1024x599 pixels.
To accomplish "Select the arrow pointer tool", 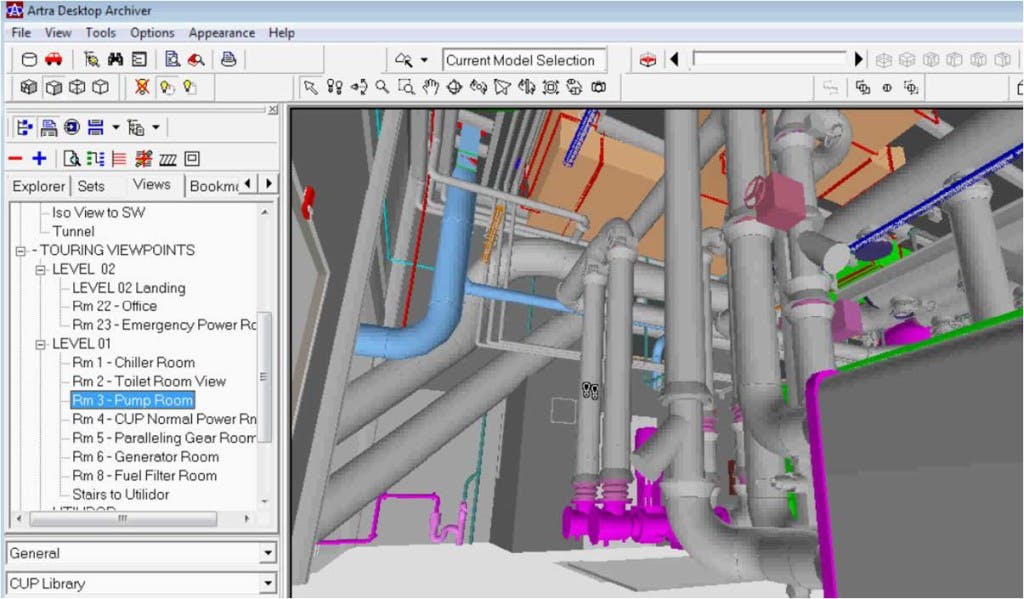I will [311, 87].
